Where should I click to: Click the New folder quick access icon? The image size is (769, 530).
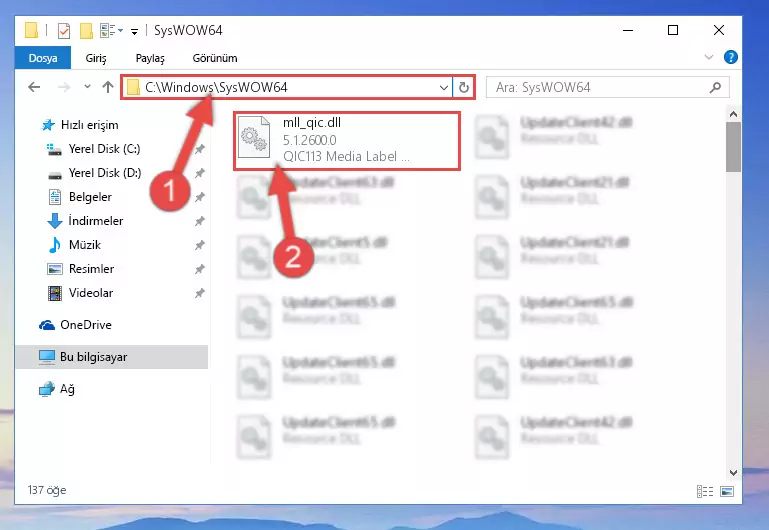point(86,31)
